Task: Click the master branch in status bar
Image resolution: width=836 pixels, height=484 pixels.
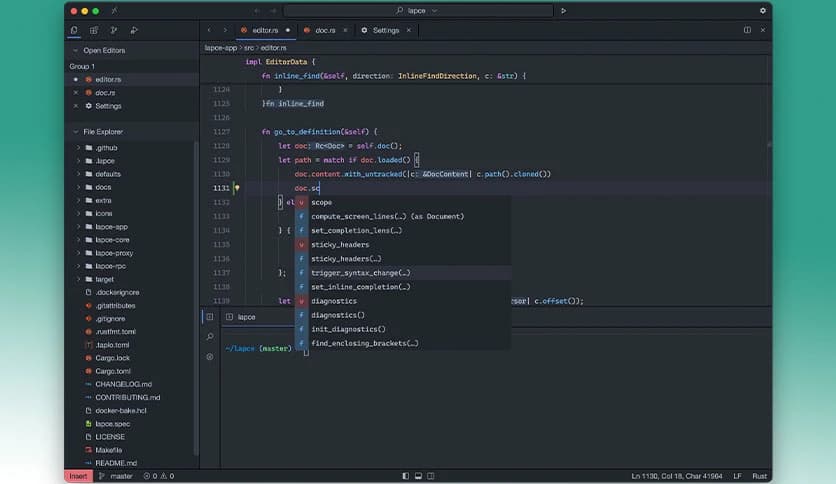Action: 120,476
